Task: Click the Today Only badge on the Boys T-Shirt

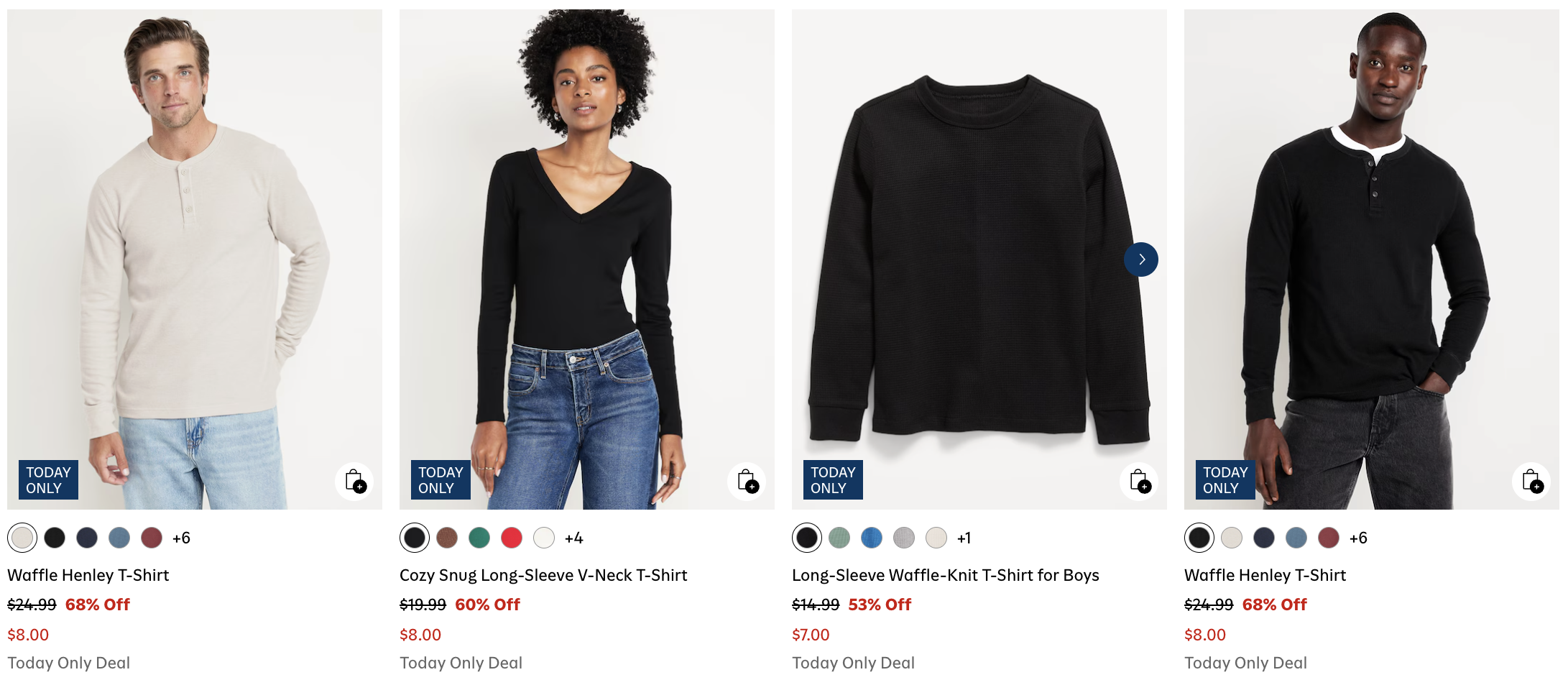Action: coord(833,479)
